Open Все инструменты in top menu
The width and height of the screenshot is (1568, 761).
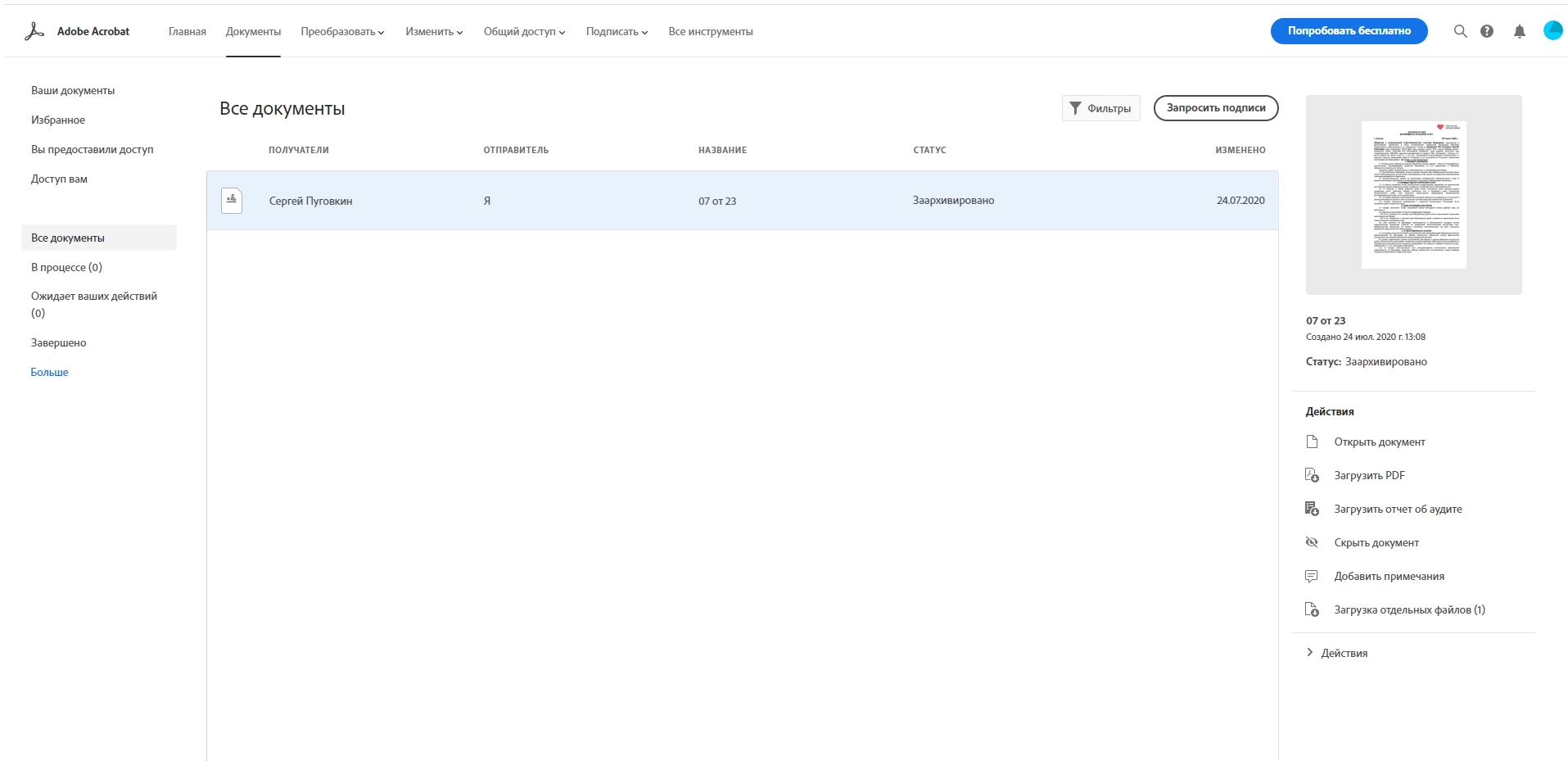point(711,32)
